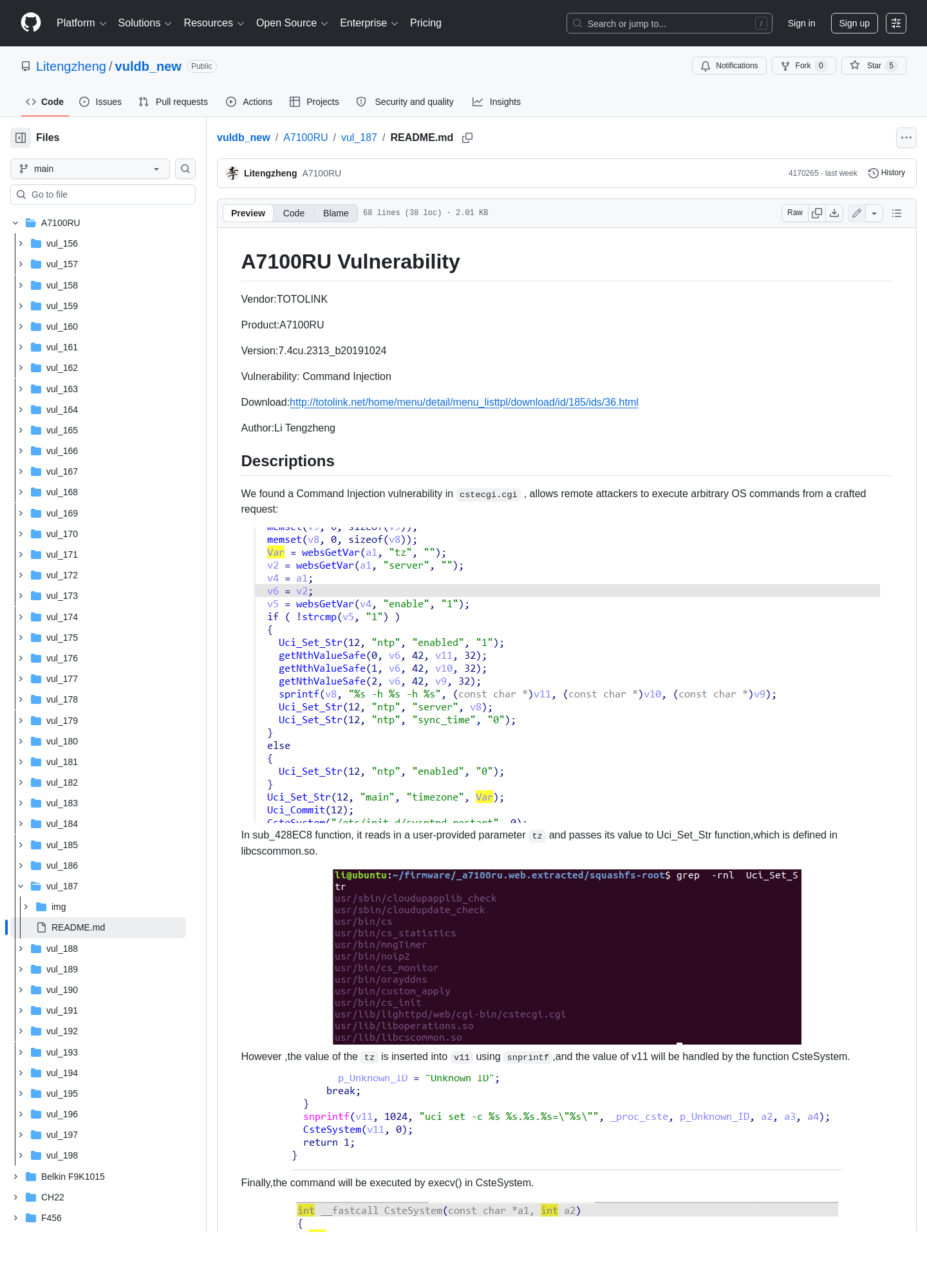Switch to Code view of README
This screenshot has width=927, height=1288.
294,213
